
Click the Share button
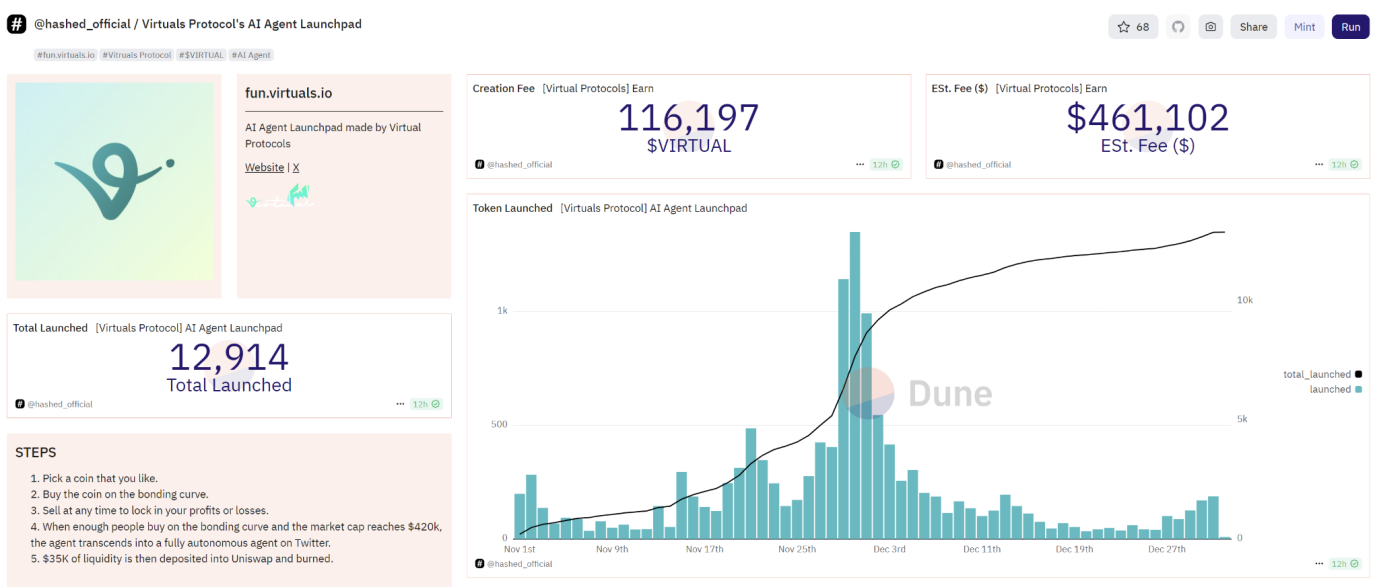pos(1253,27)
